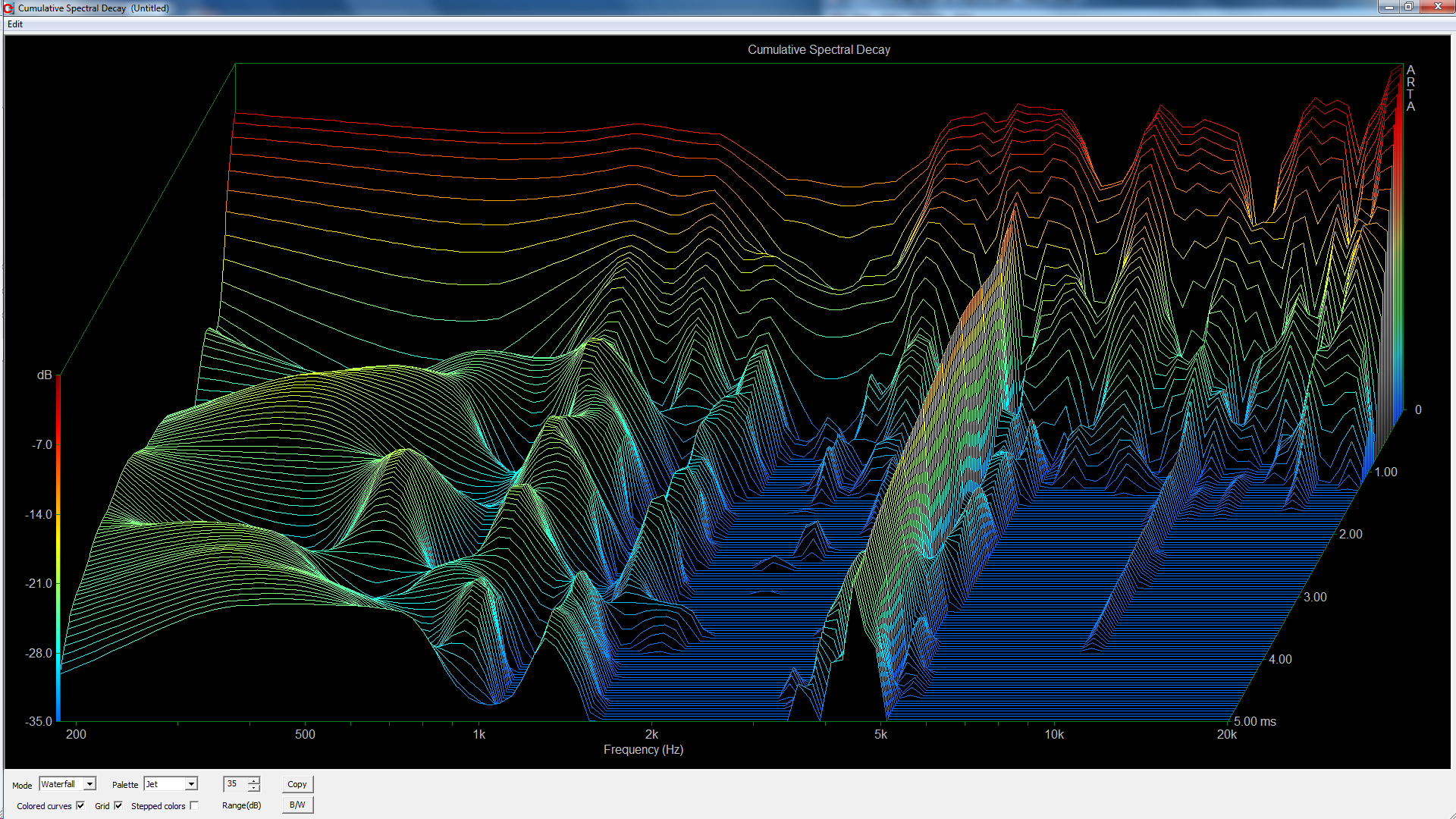The height and width of the screenshot is (819, 1456).
Task: Increase range with the up spinner arrow
Action: pos(254,780)
